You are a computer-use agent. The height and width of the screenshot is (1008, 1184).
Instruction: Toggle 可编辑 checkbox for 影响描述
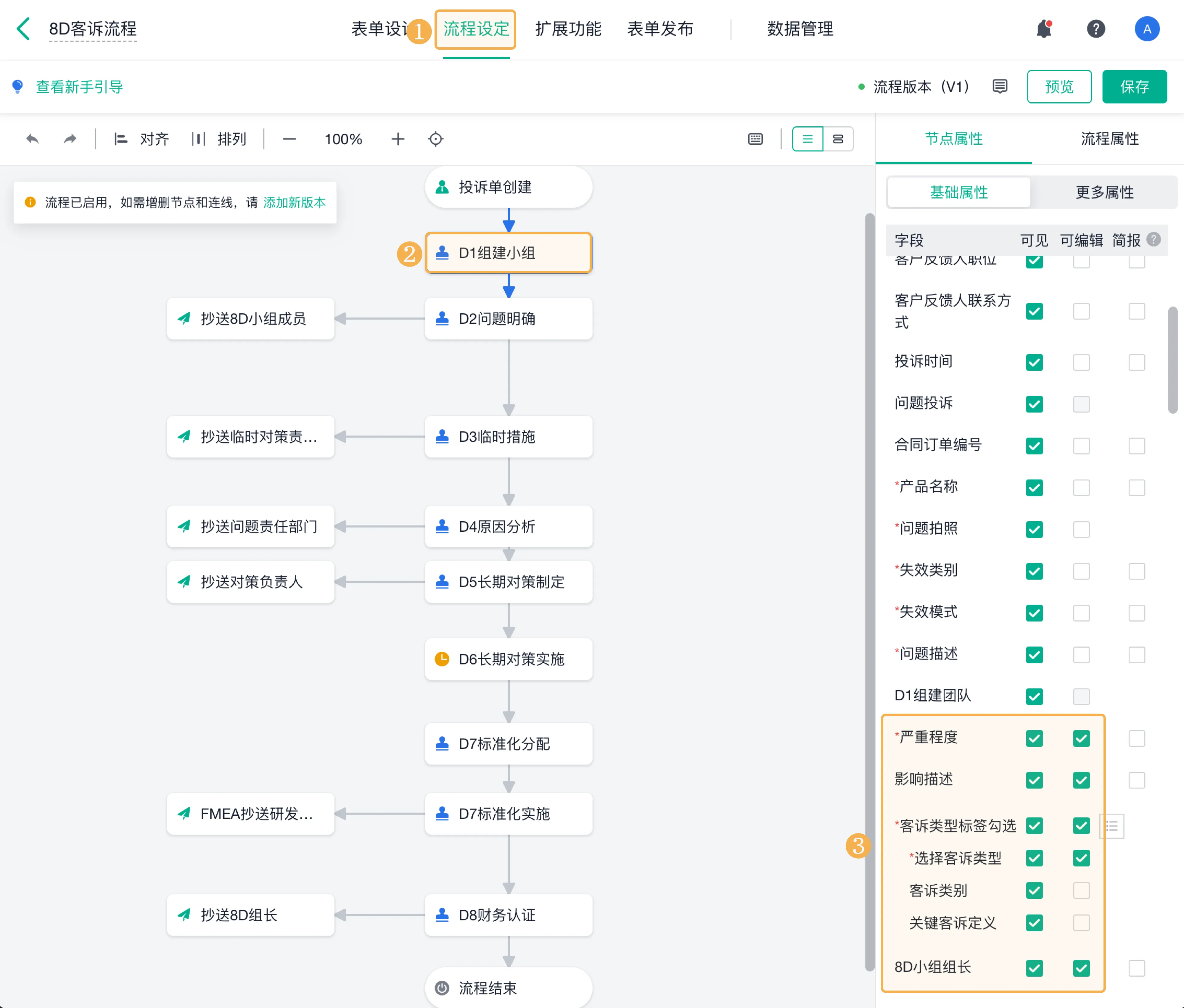[1081, 780]
